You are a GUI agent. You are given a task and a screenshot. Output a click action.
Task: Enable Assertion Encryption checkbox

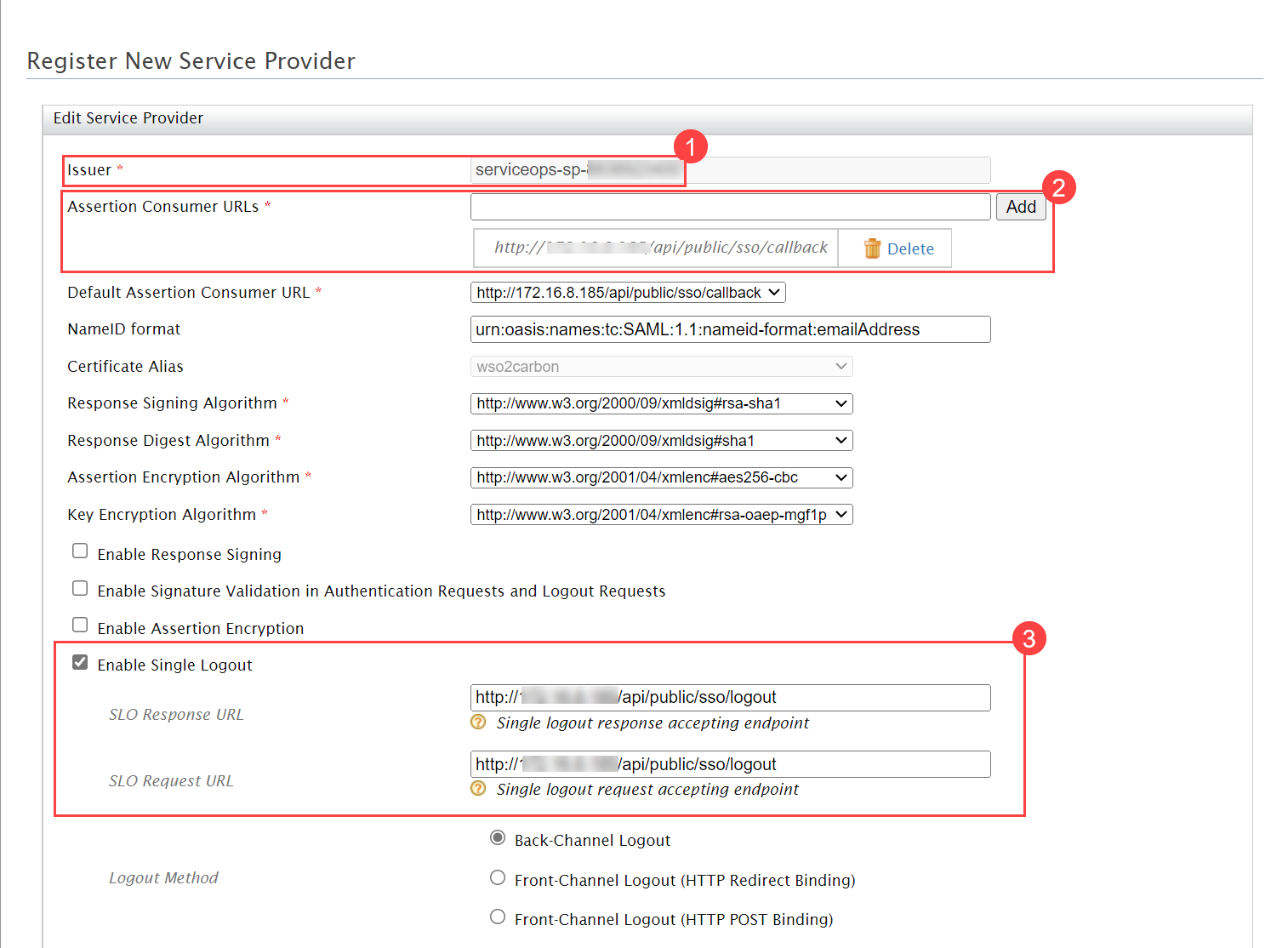click(79, 625)
